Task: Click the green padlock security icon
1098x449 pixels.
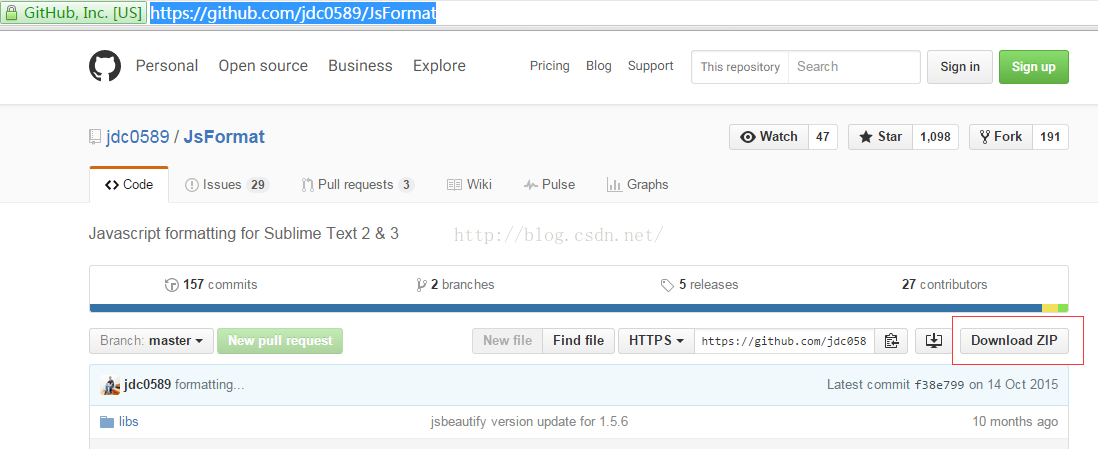Action: (11, 13)
